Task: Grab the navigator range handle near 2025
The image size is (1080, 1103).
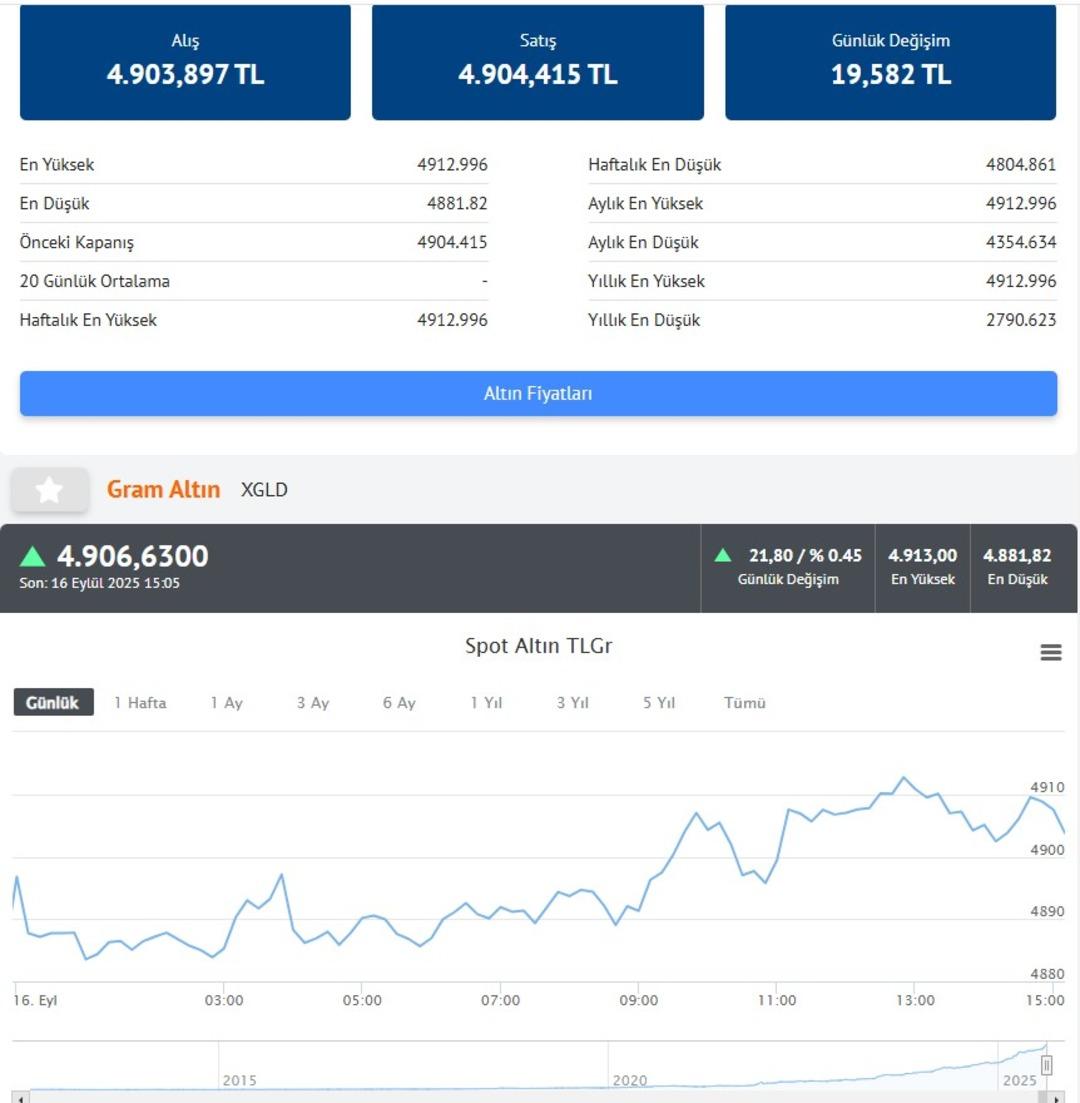Action: (1046, 1064)
